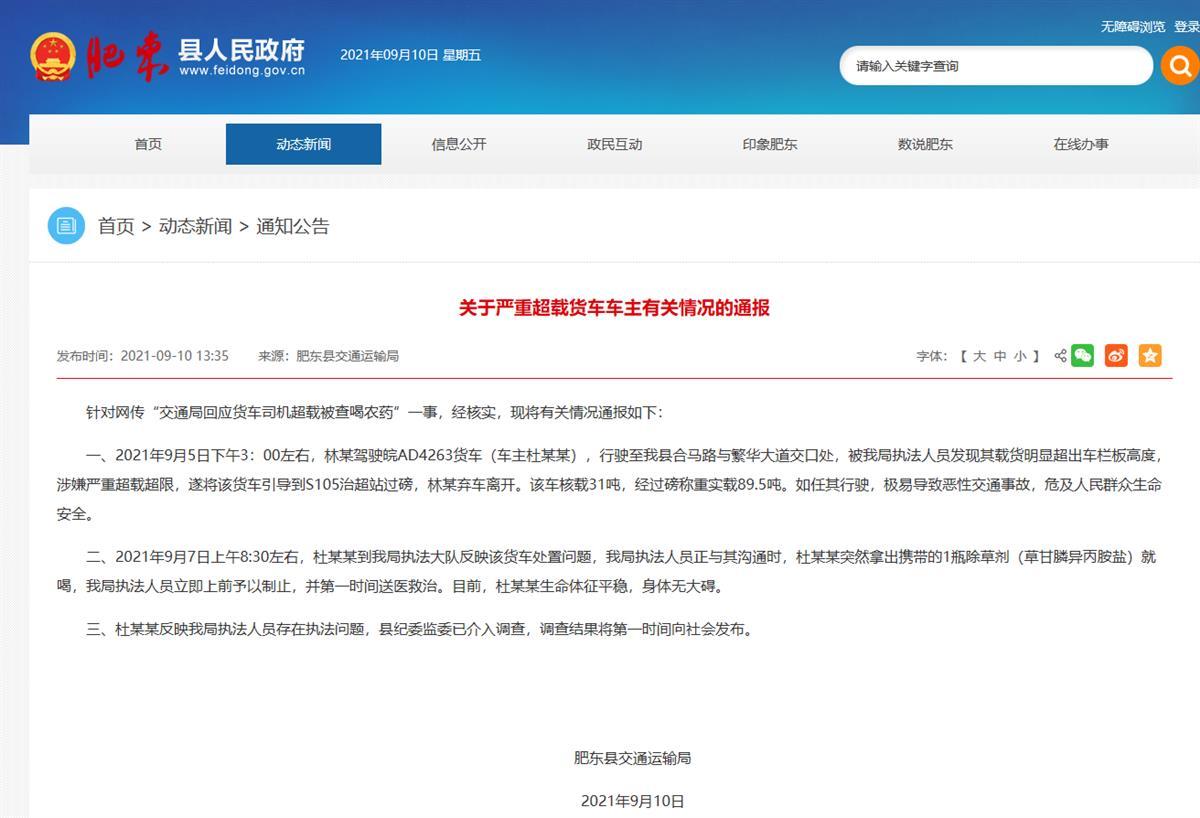Click the share symbol icon

pyautogui.click(x=1060, y=356)
